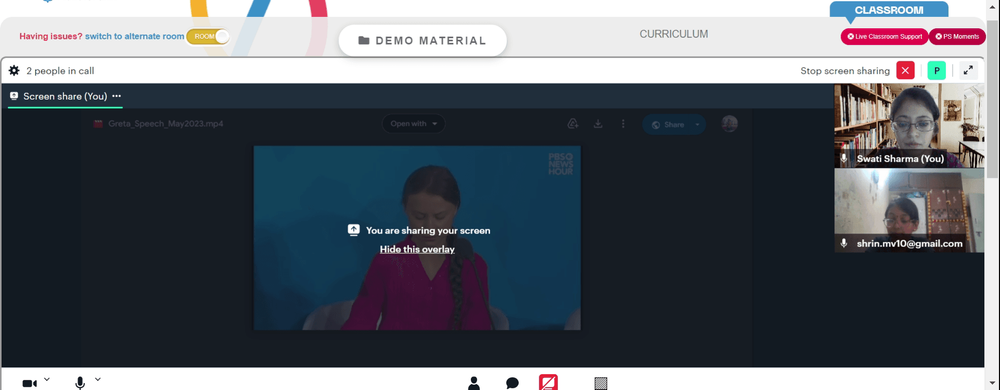The height and width of the screenshot is (390, 1000).
Task: Mute microphone using bottom bar mic icon
Action: [80, 383]
